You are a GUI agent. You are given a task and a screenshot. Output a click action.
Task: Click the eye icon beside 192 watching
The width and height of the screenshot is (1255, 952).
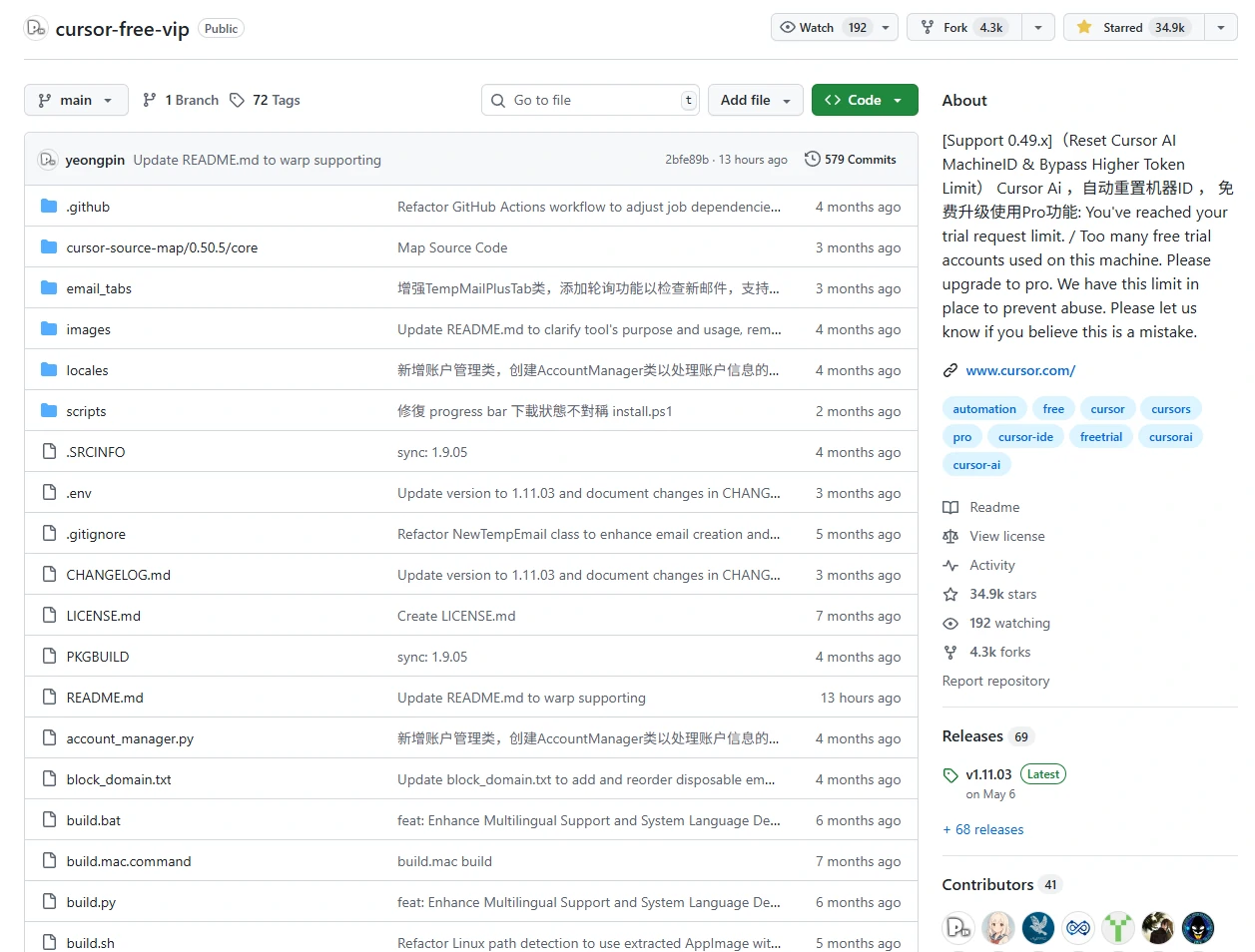950,623
